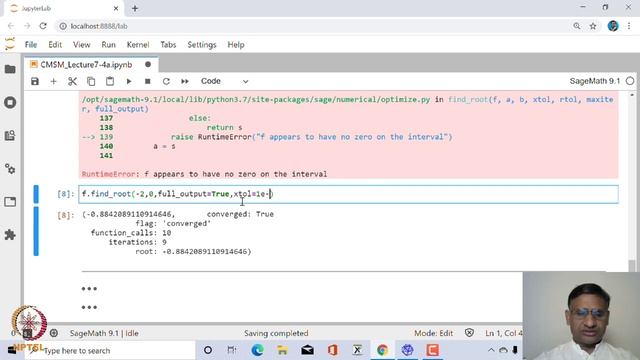Click the browser forward arrow
The image size is (640, 360).
27,26
